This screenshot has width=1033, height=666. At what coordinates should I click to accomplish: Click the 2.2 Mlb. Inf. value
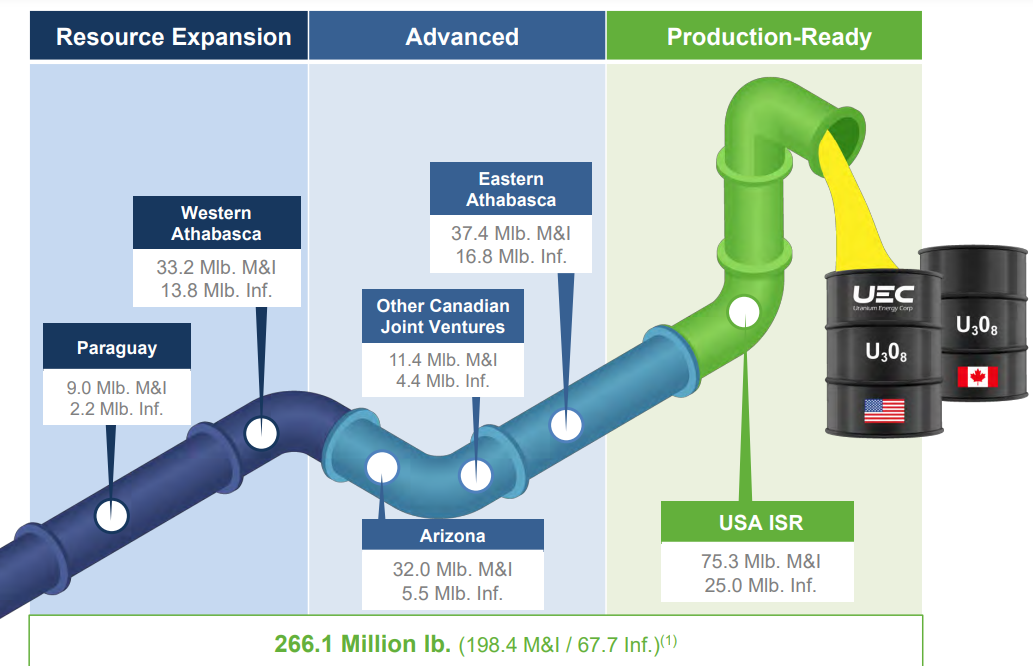(117, 409)
